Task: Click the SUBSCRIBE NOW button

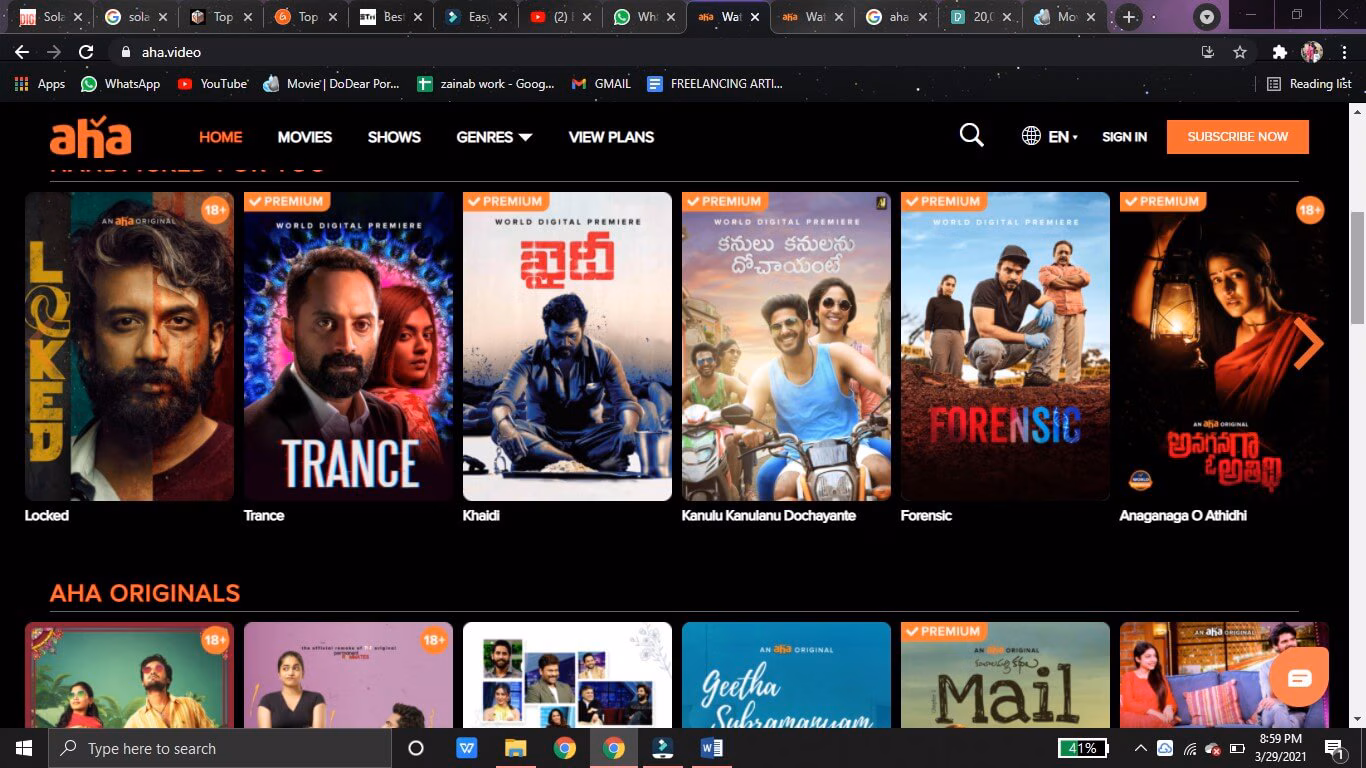Action: click(x=1237, y=137)
